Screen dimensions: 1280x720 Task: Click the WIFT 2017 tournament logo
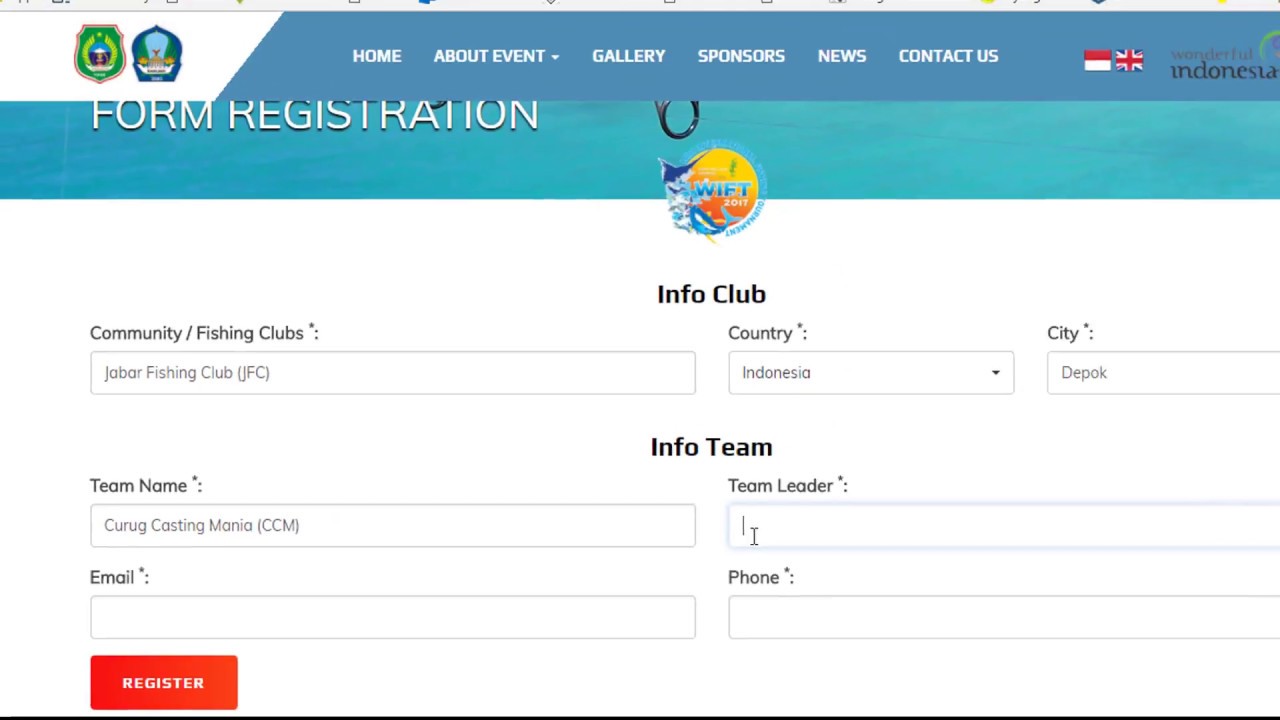(712, 191)
